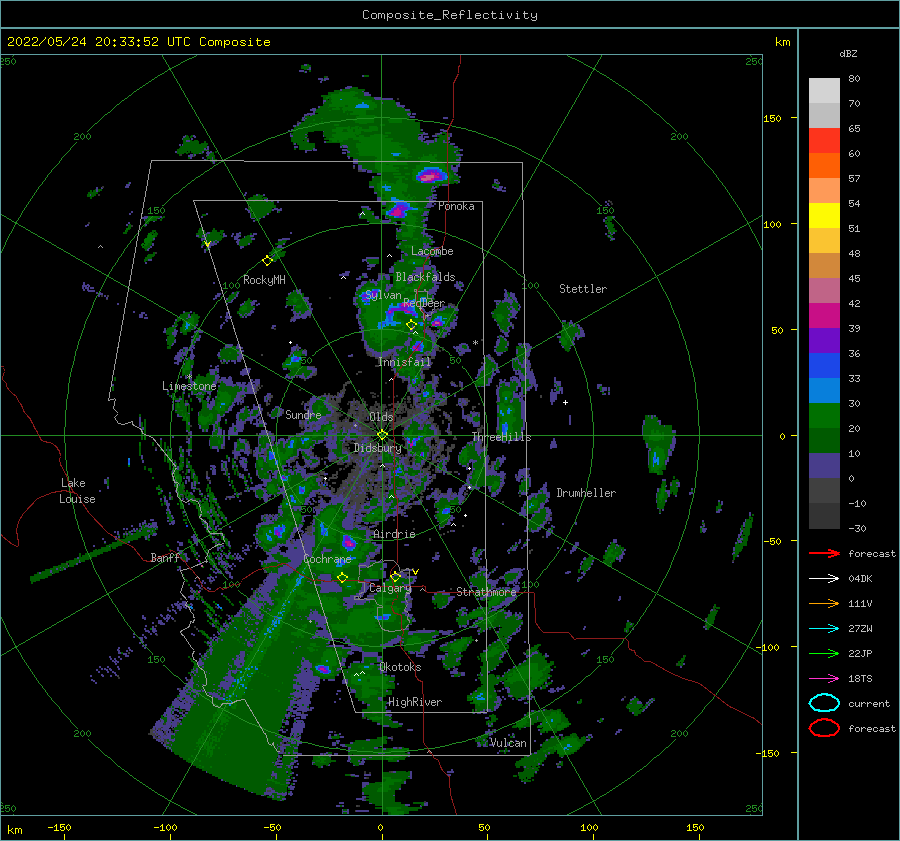900x841 pixels.
Task: Click the green 22JP arrow icon
Action: [x=824, y=653]
